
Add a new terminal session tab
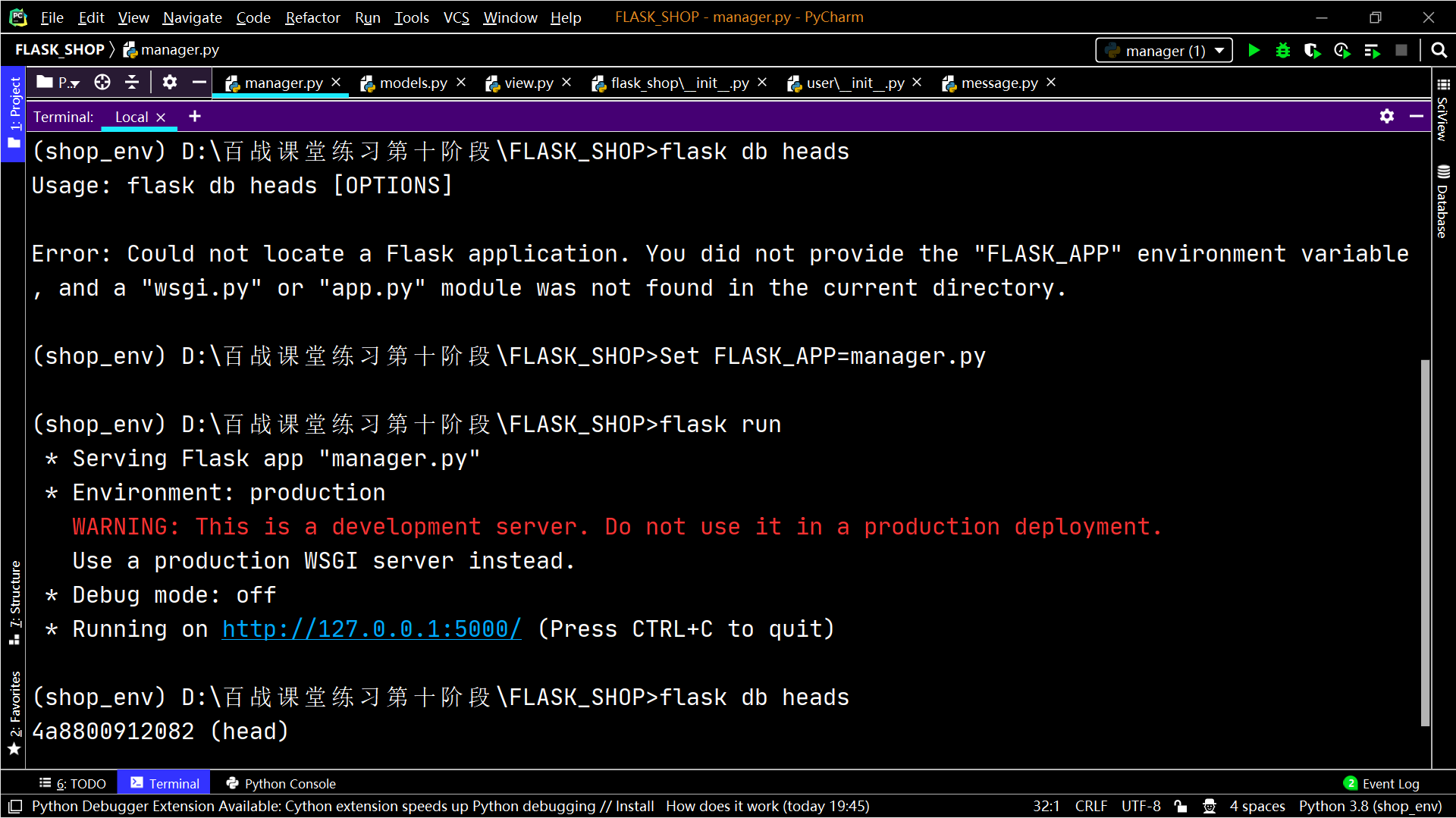tap(195, 116)
